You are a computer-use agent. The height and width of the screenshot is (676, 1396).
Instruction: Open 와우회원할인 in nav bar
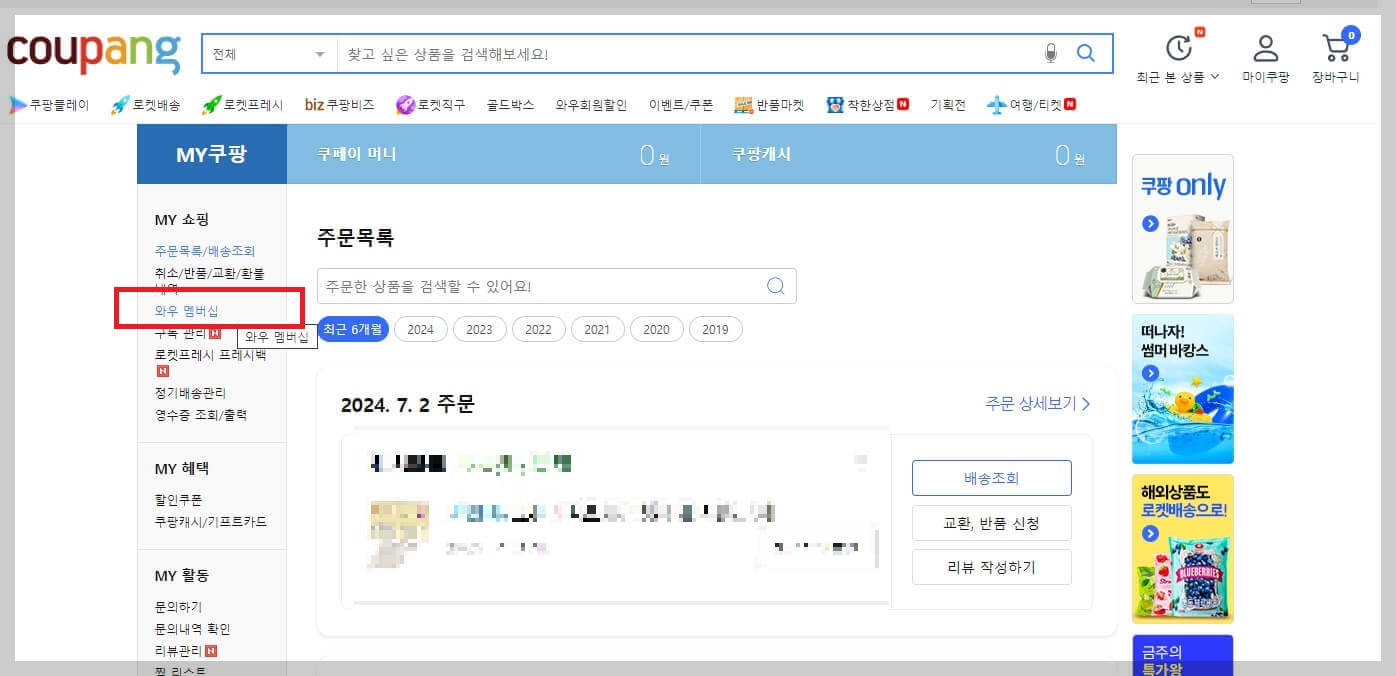(x=591, y=104)
